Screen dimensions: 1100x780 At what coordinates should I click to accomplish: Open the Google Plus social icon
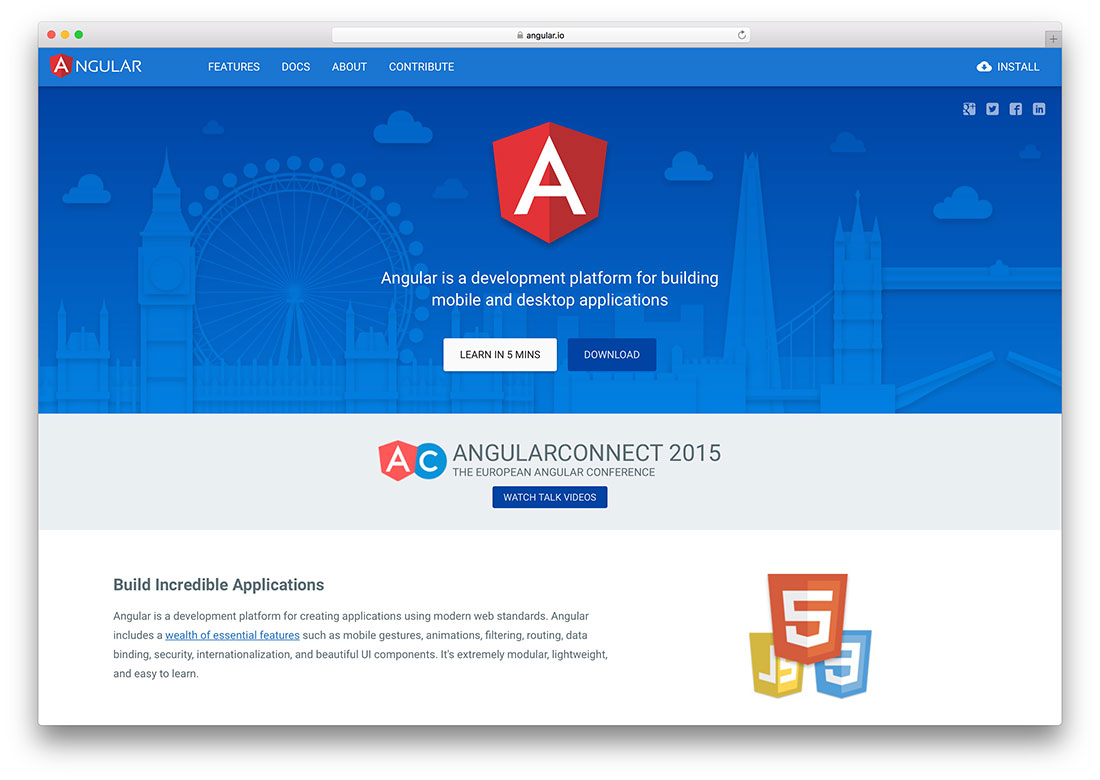click(x=969, y=109)
